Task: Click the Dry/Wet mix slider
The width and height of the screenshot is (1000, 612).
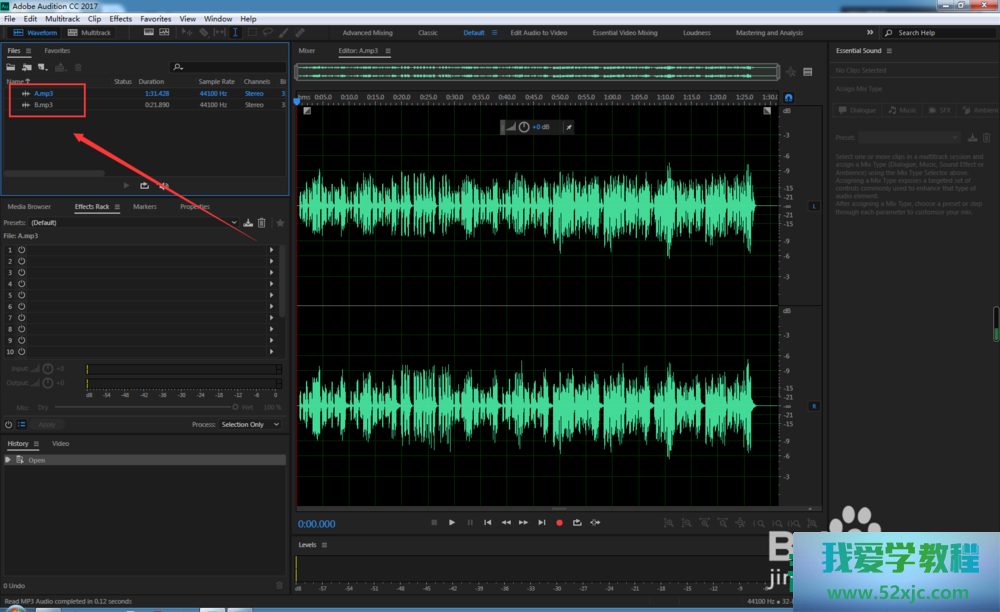Action: 145,407
